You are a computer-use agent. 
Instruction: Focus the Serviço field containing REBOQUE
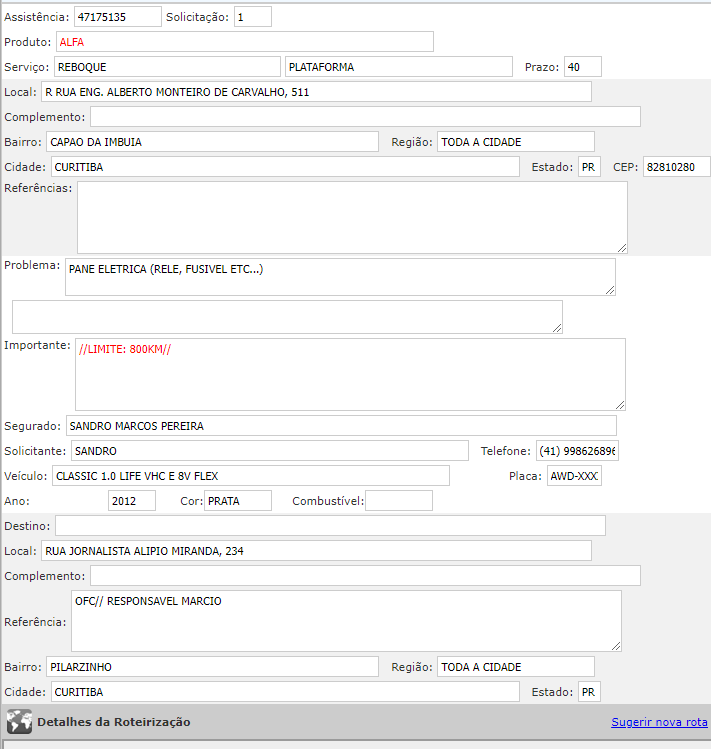167,67
